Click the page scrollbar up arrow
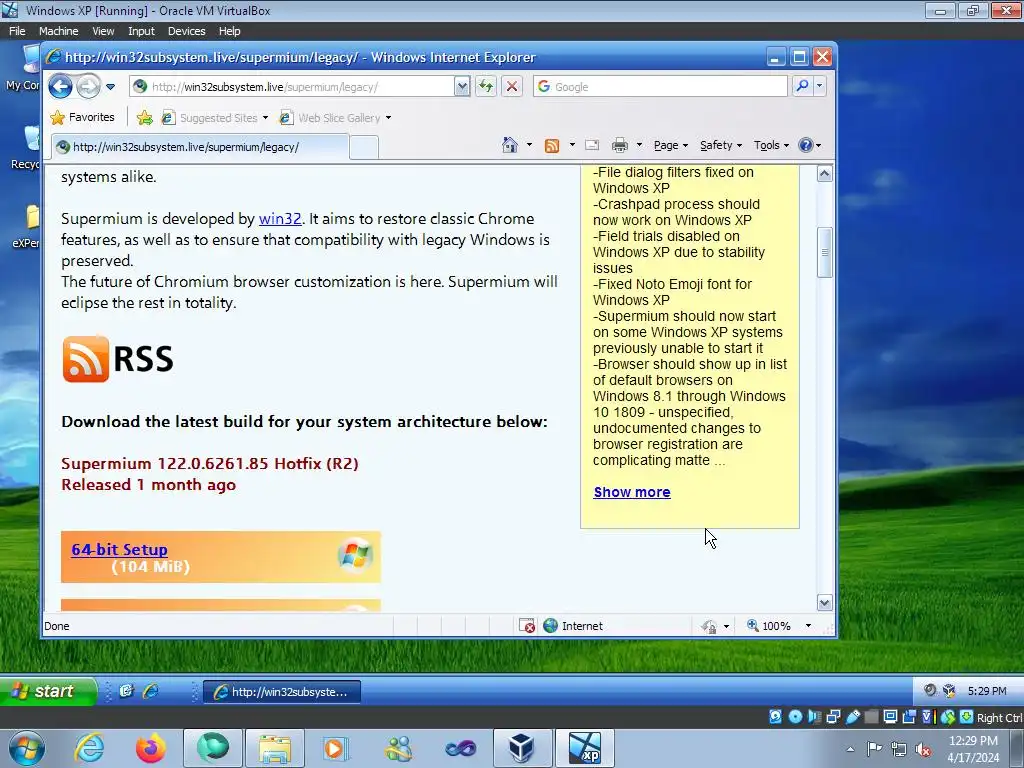 824,174
